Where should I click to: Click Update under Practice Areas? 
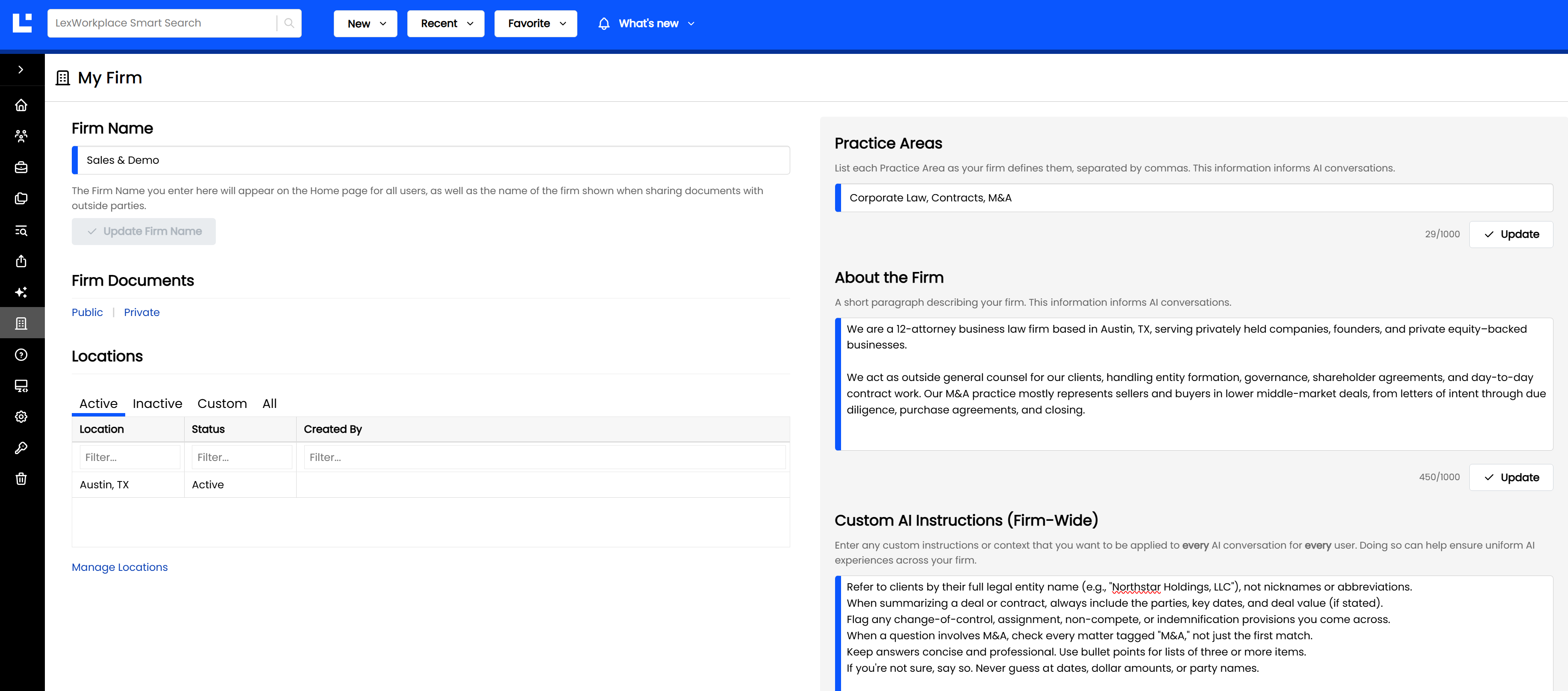click(x=1511, y=234)
